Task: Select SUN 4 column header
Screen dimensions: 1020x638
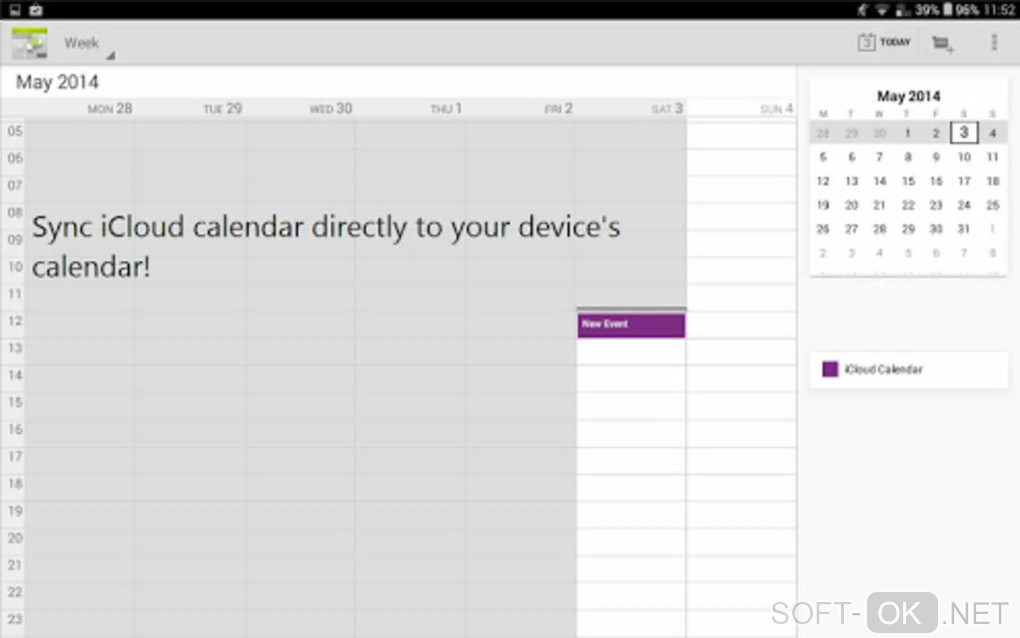Action: [x=776, y=109]
